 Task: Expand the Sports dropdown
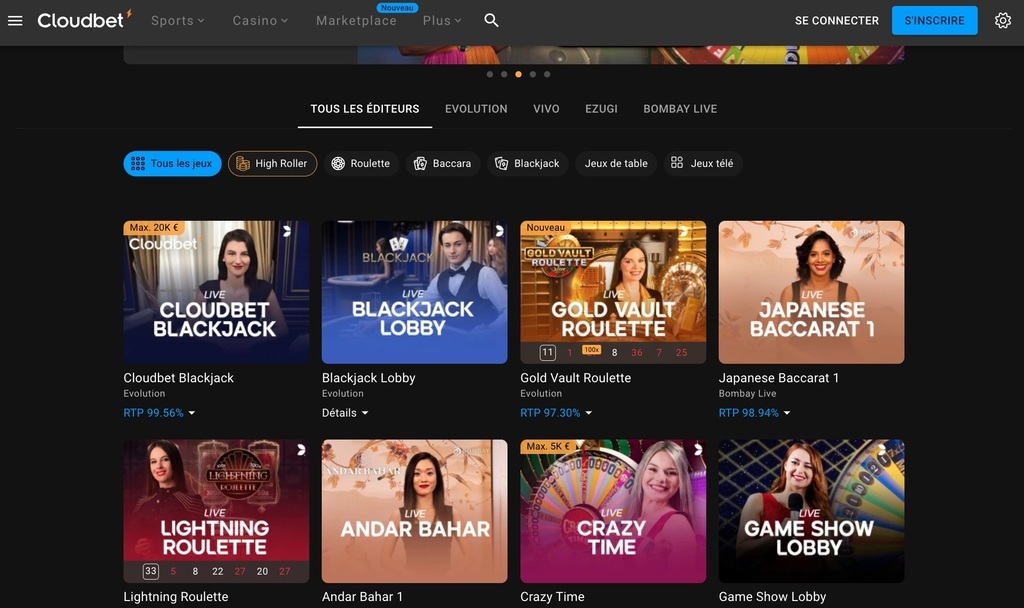(x=177, y=20)
